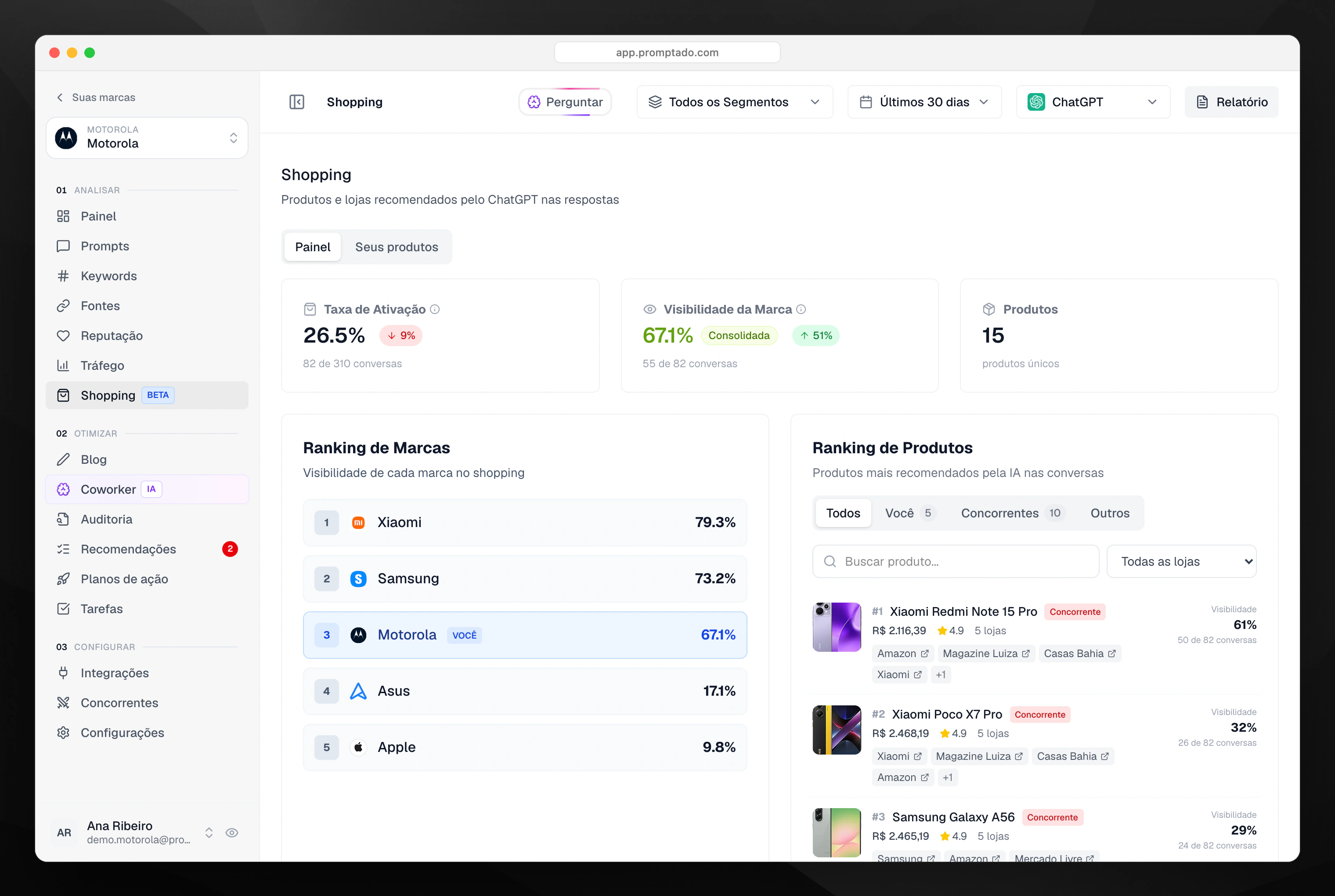Open Coworker IA item

147,489
